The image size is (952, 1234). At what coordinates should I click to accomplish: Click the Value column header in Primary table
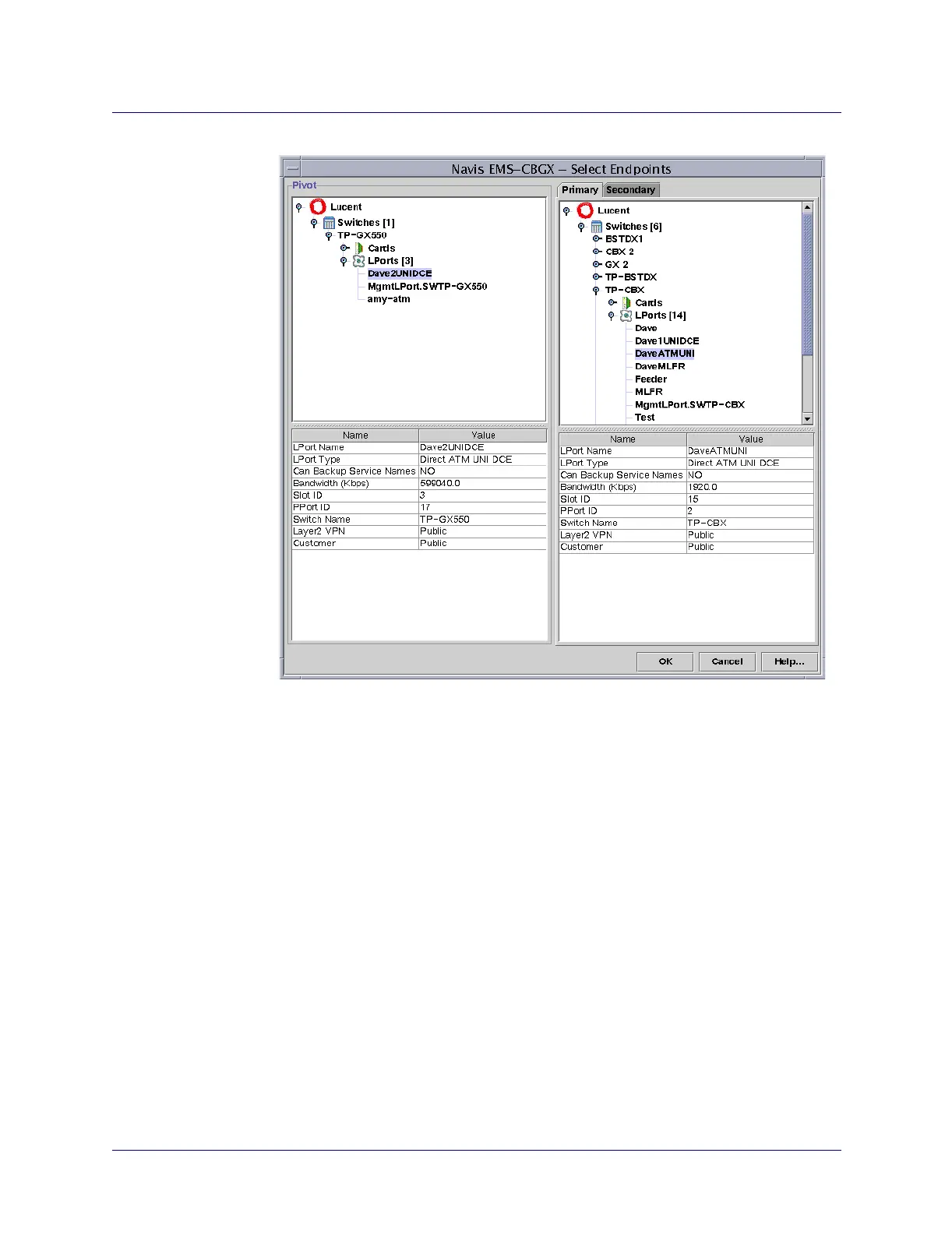[751, 439]
